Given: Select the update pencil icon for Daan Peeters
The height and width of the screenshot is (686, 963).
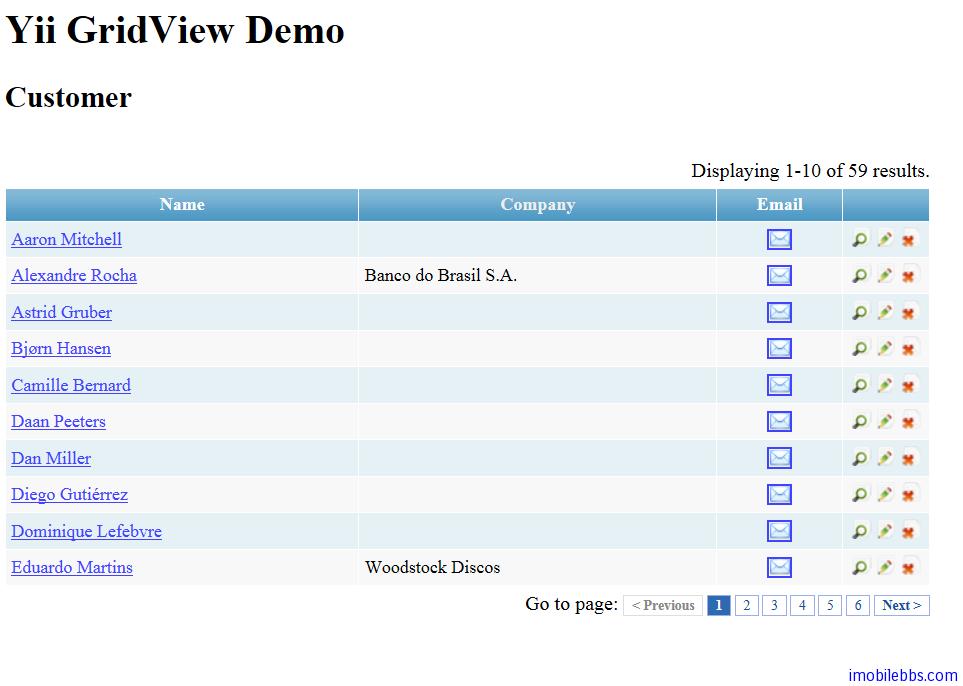Looking at the screenshot, I should [x=884, y=421].
